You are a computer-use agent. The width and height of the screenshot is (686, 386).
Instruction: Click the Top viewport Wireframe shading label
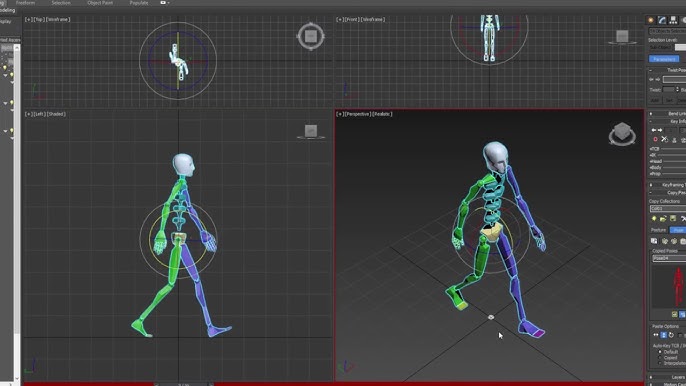58,19
